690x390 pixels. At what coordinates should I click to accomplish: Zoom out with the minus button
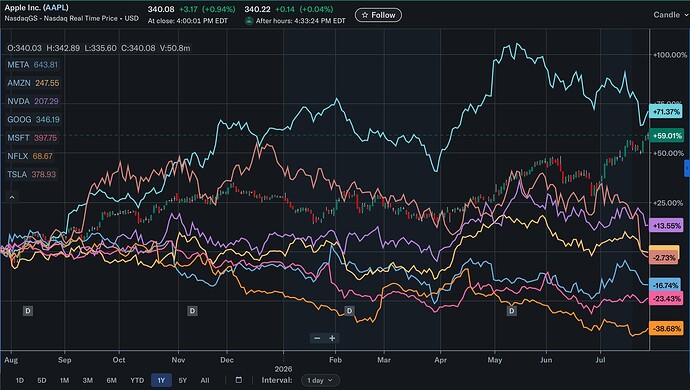tap(317, 338)
